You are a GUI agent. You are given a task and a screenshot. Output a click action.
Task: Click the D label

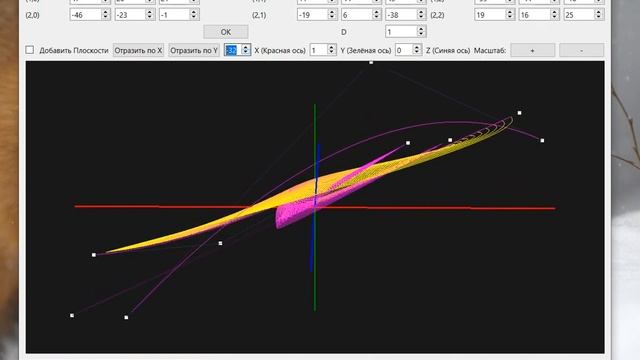tap(344, 32)
